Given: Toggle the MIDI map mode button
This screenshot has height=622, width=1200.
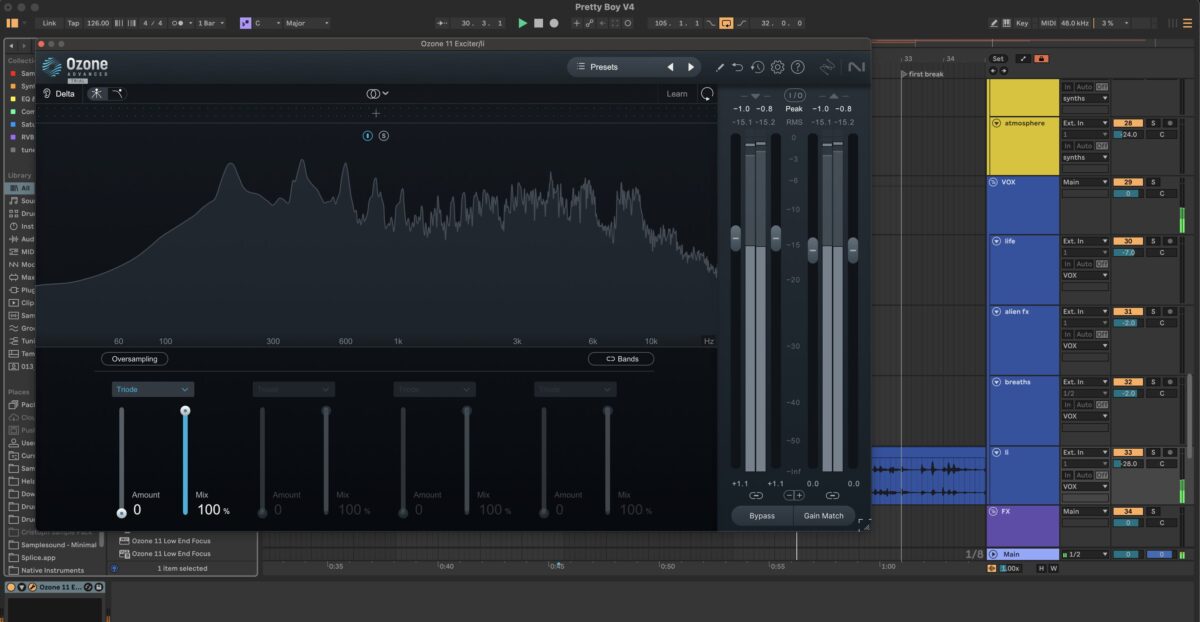Looking at the screenshot, I should (x=1048, y=23).
